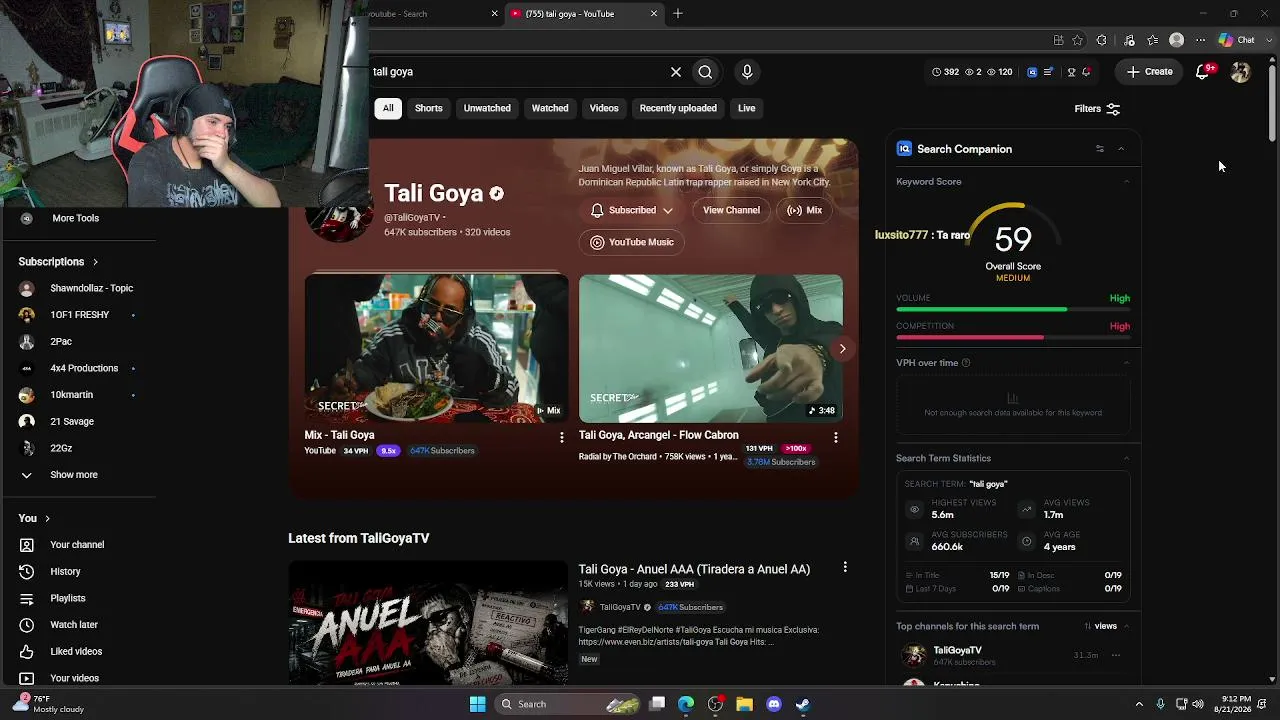Open Microsoft Edge from the taskbar

686,704
